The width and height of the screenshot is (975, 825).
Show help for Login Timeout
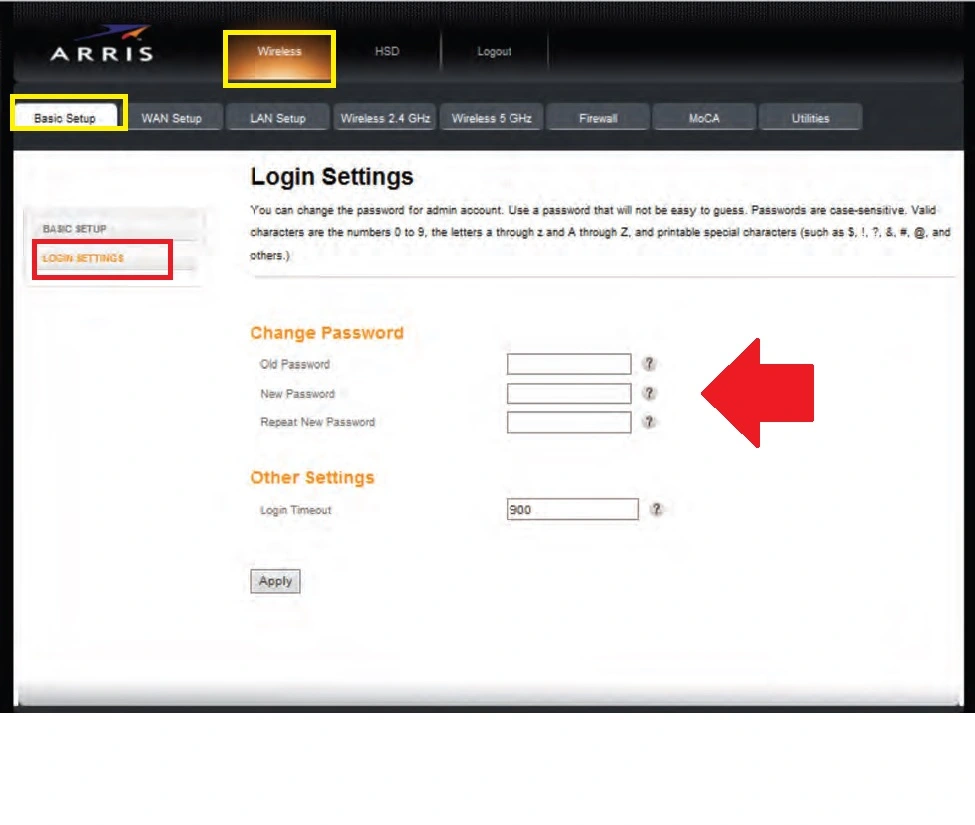(656, 509)
